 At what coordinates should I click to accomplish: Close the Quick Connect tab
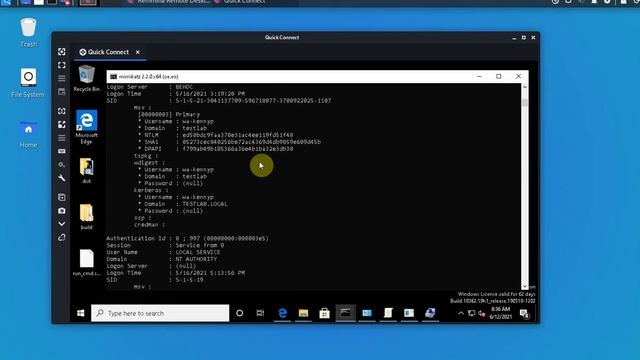138,52
